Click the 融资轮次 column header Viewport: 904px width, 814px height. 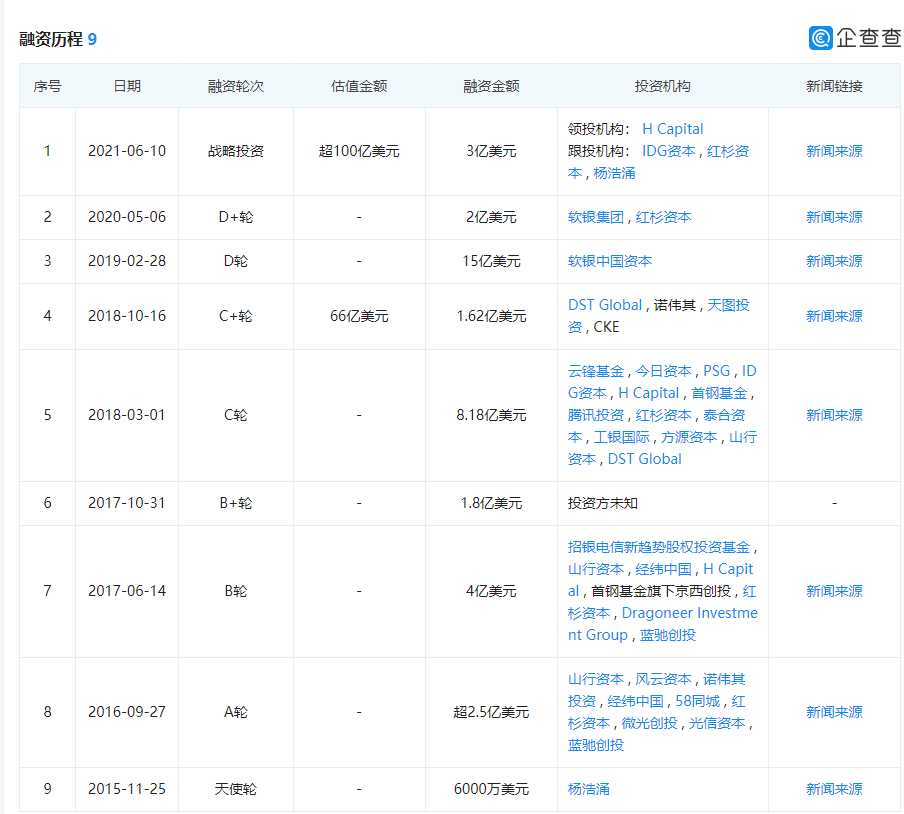pos(236,86)
